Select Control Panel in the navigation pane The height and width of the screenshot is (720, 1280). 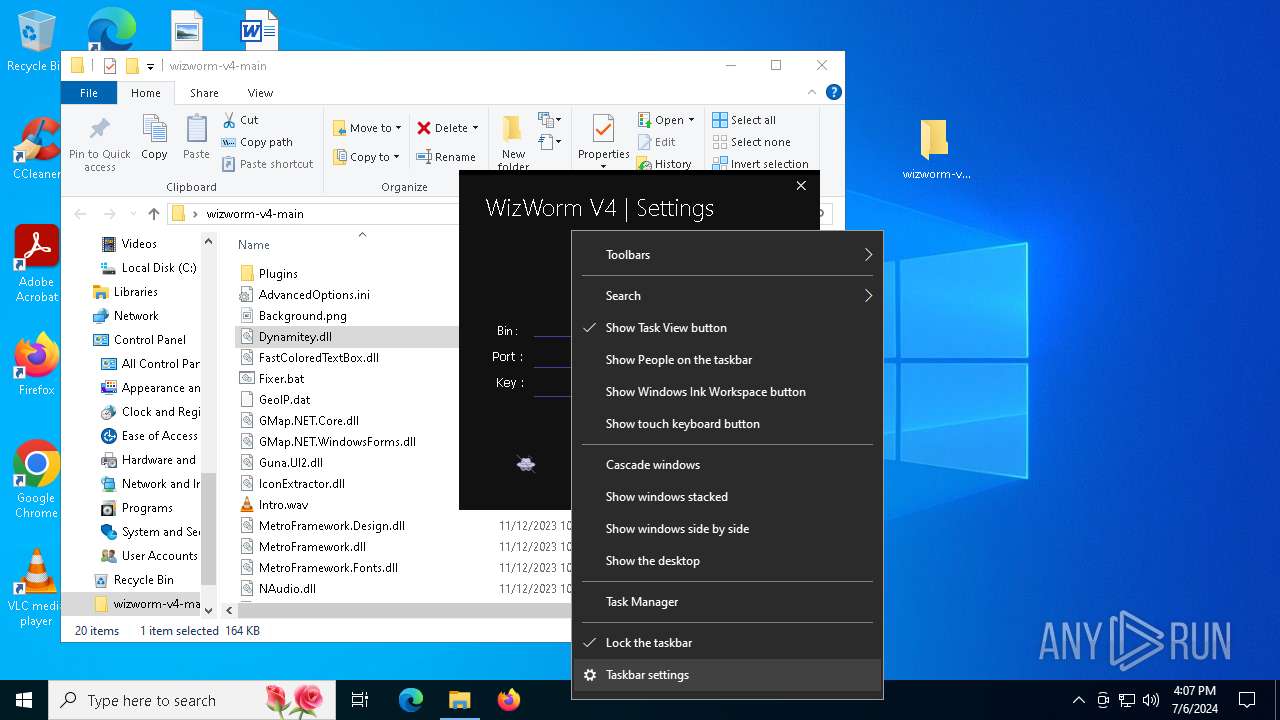coord(150,340)
